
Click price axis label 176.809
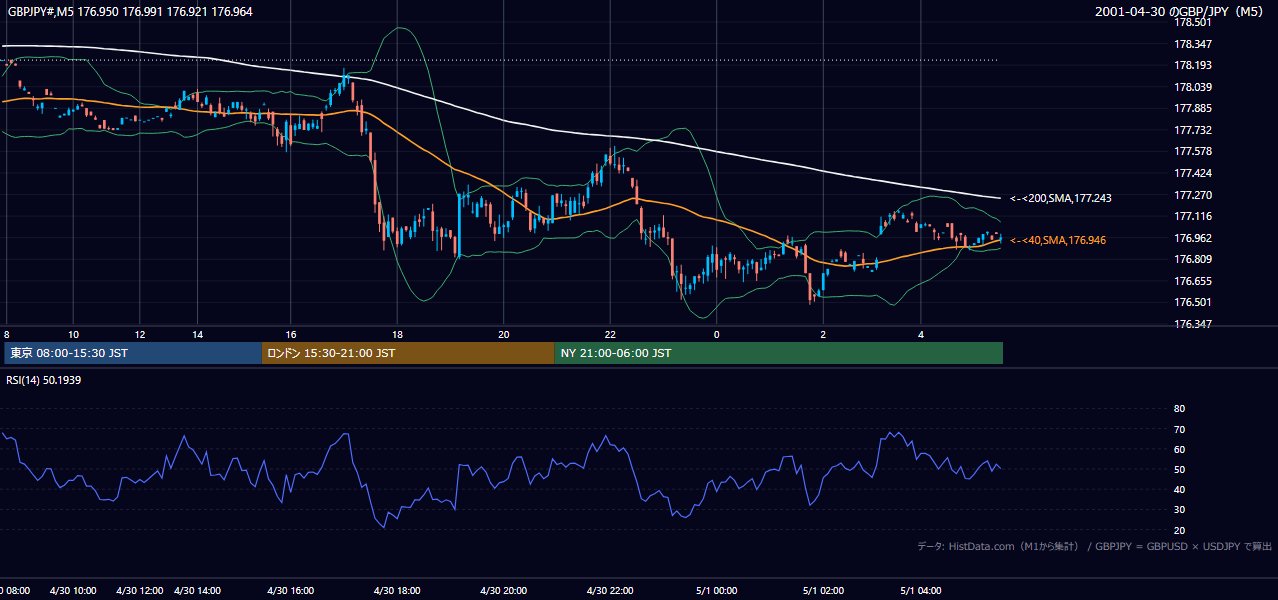coord(1192,259)
